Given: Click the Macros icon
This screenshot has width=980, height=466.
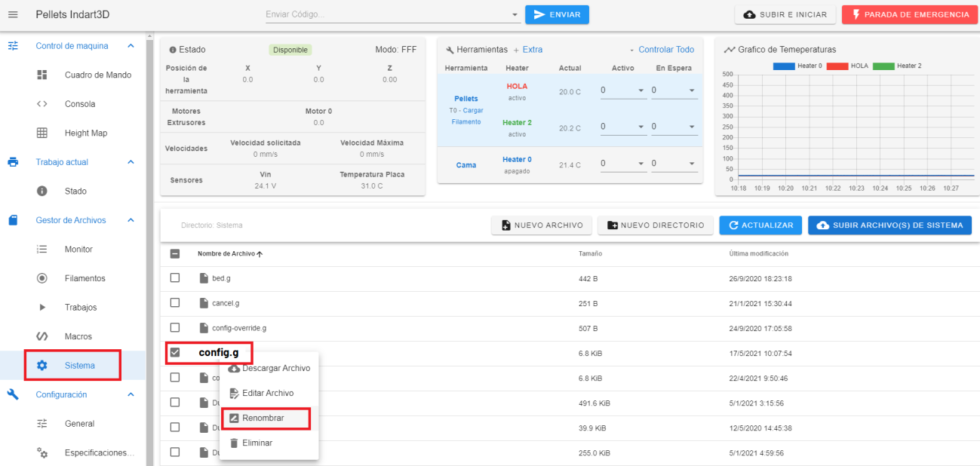Looking at the screenshot, I should (42, 336).
